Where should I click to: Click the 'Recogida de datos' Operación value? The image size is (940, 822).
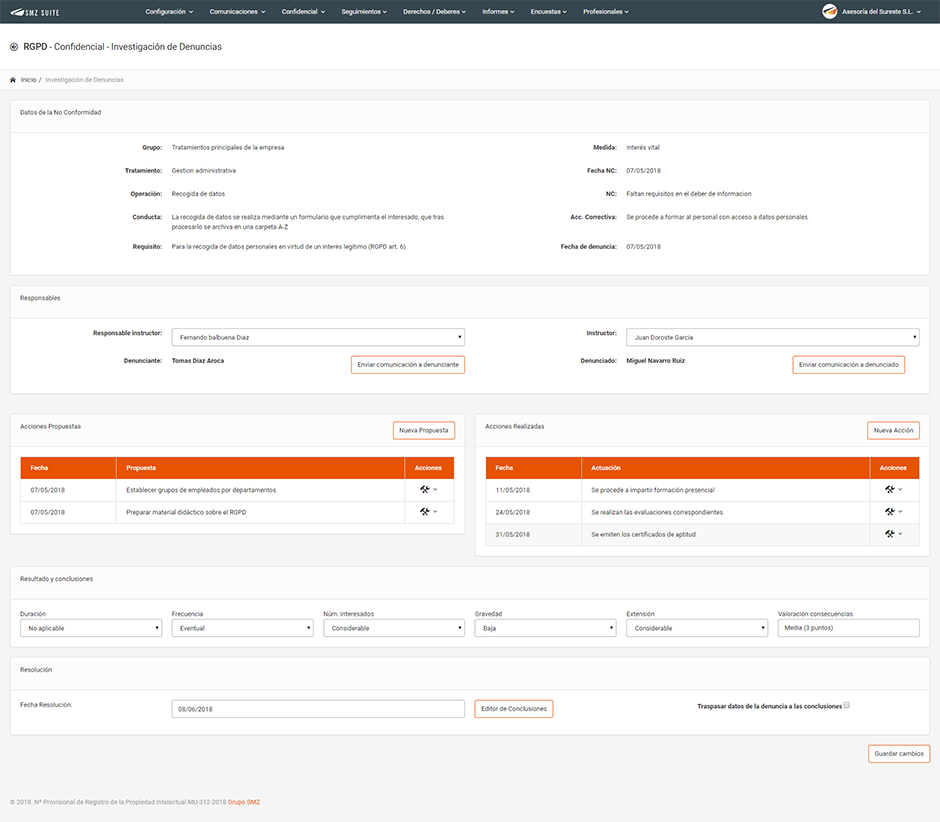click(198, 194)
